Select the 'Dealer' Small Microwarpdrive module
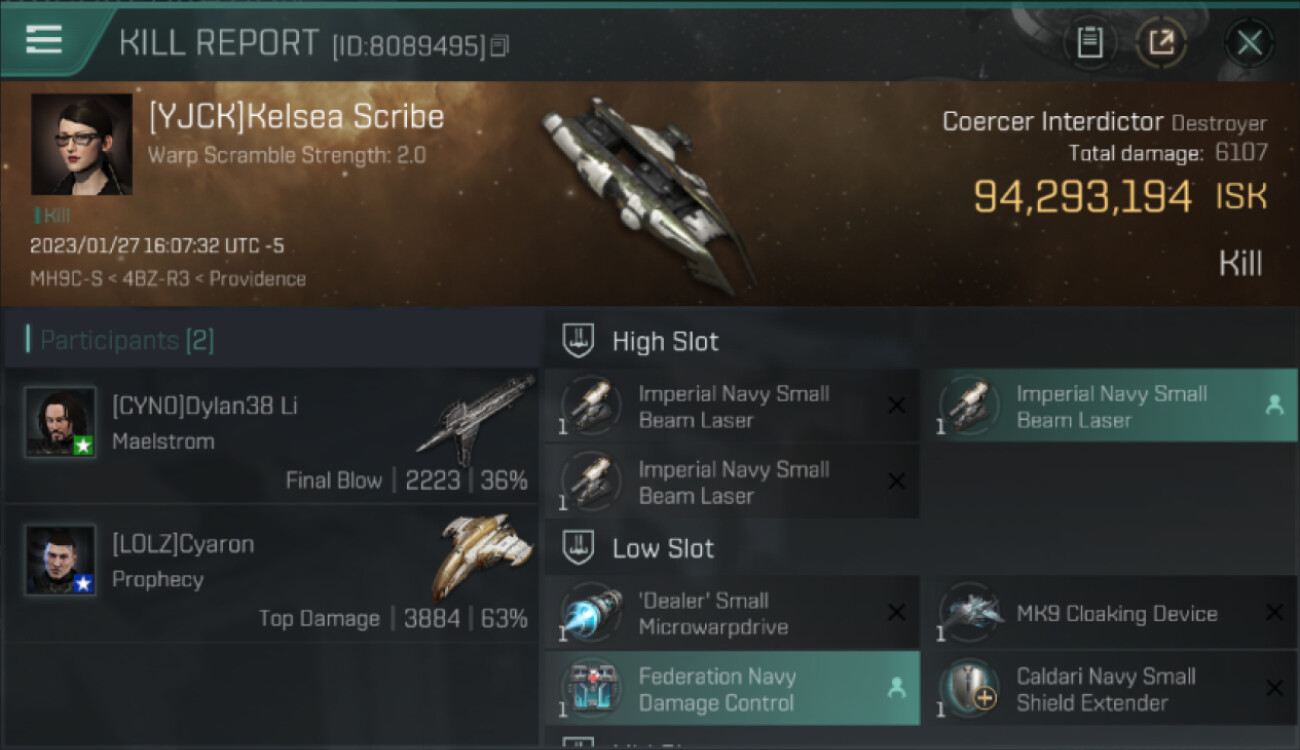 [x=731, y=614]
